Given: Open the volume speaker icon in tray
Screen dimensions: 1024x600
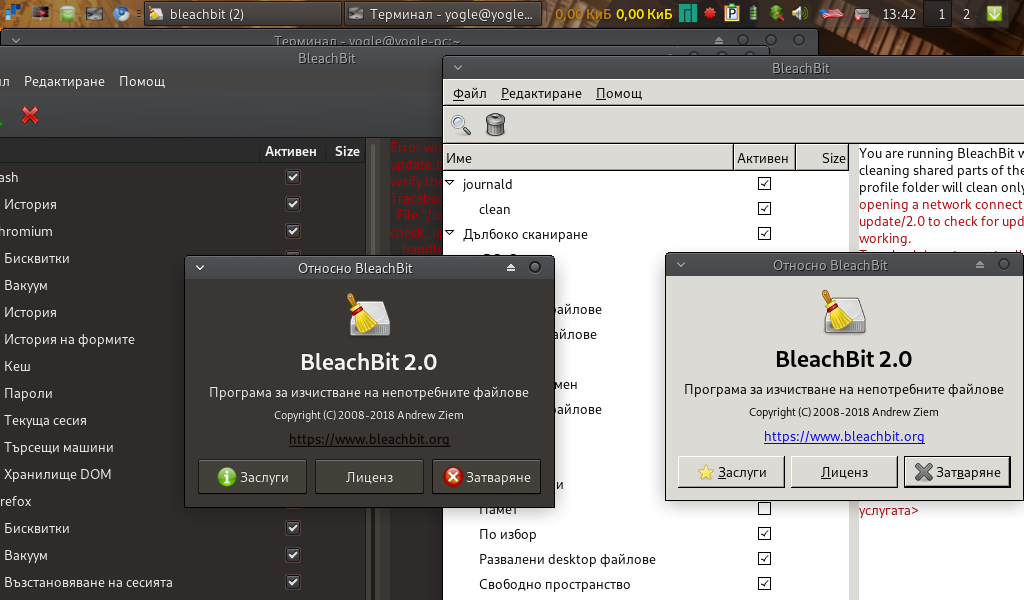Looking at the screenshot, I should (x=800, y=13).
